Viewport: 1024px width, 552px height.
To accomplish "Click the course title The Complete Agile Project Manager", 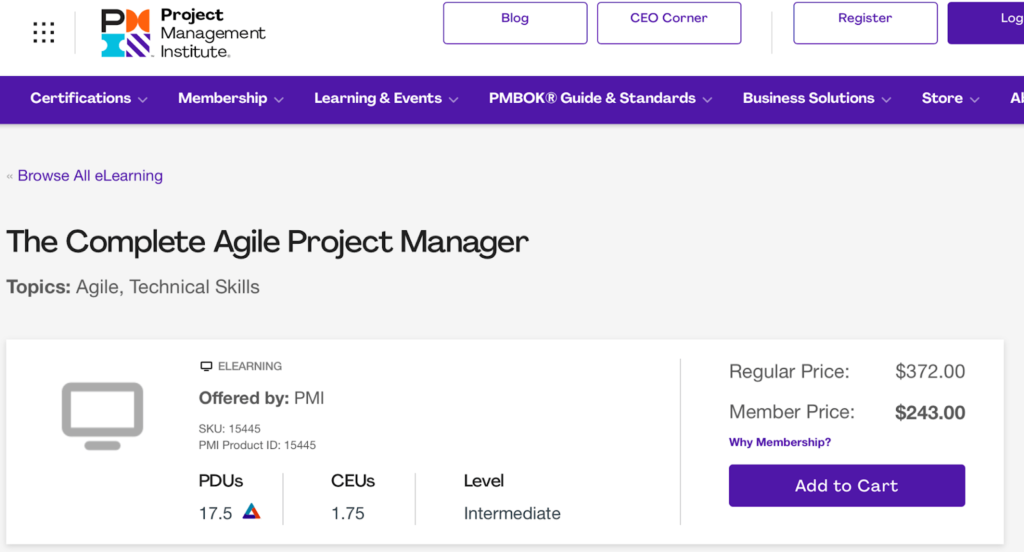I will (x=267, y=242).
